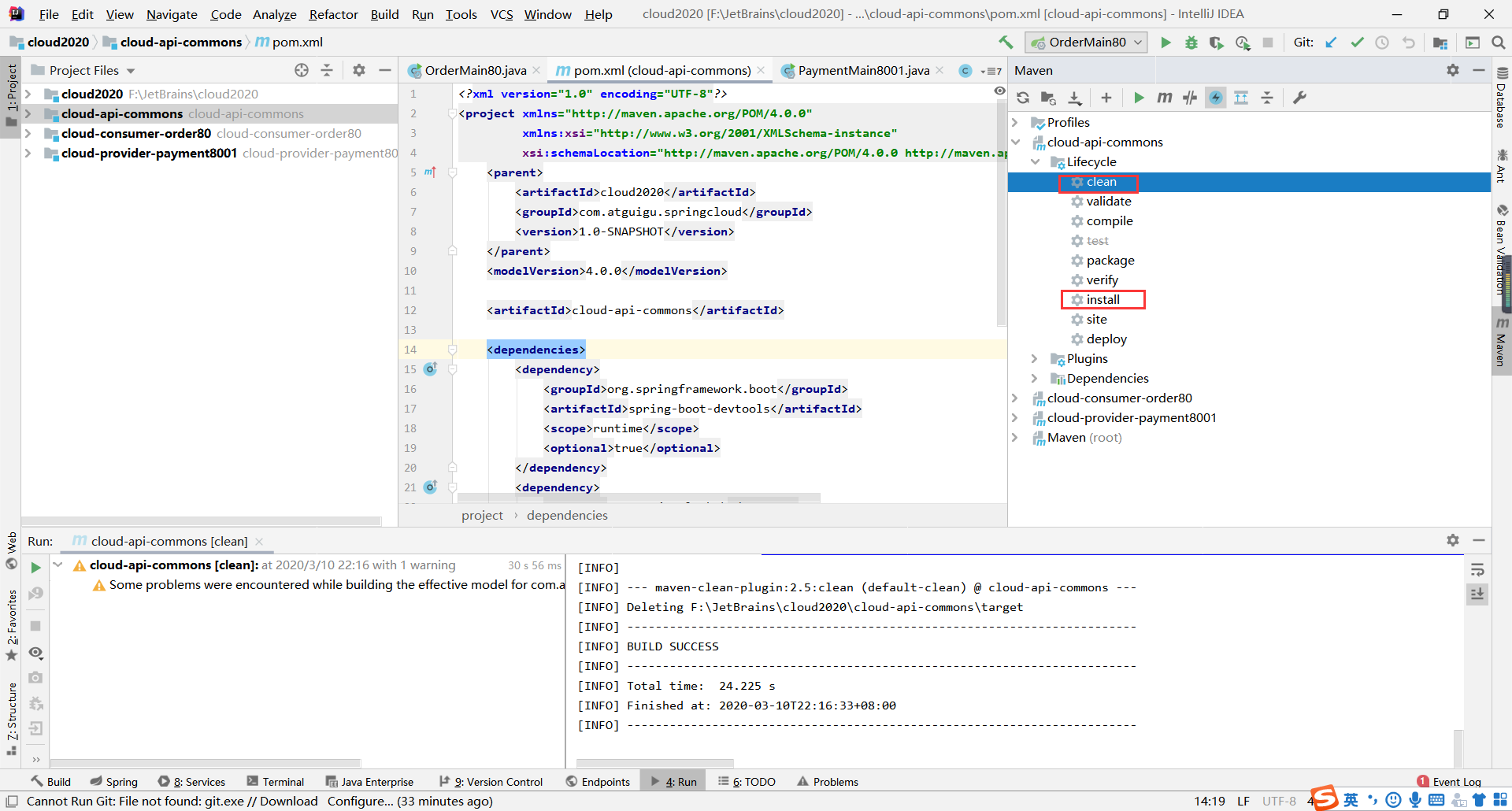Screen dimensions: 1512x811
Task: Toggle soft-wrap in Run console
Action: point(1477,569)
